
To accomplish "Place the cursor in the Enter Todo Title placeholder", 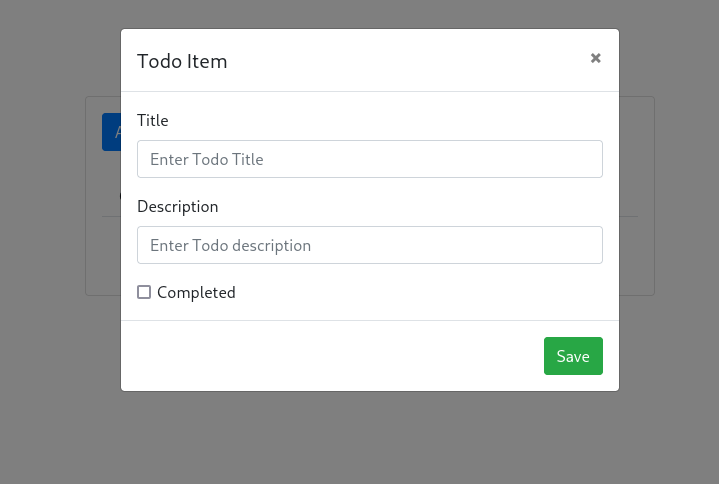I will [207, 160].
